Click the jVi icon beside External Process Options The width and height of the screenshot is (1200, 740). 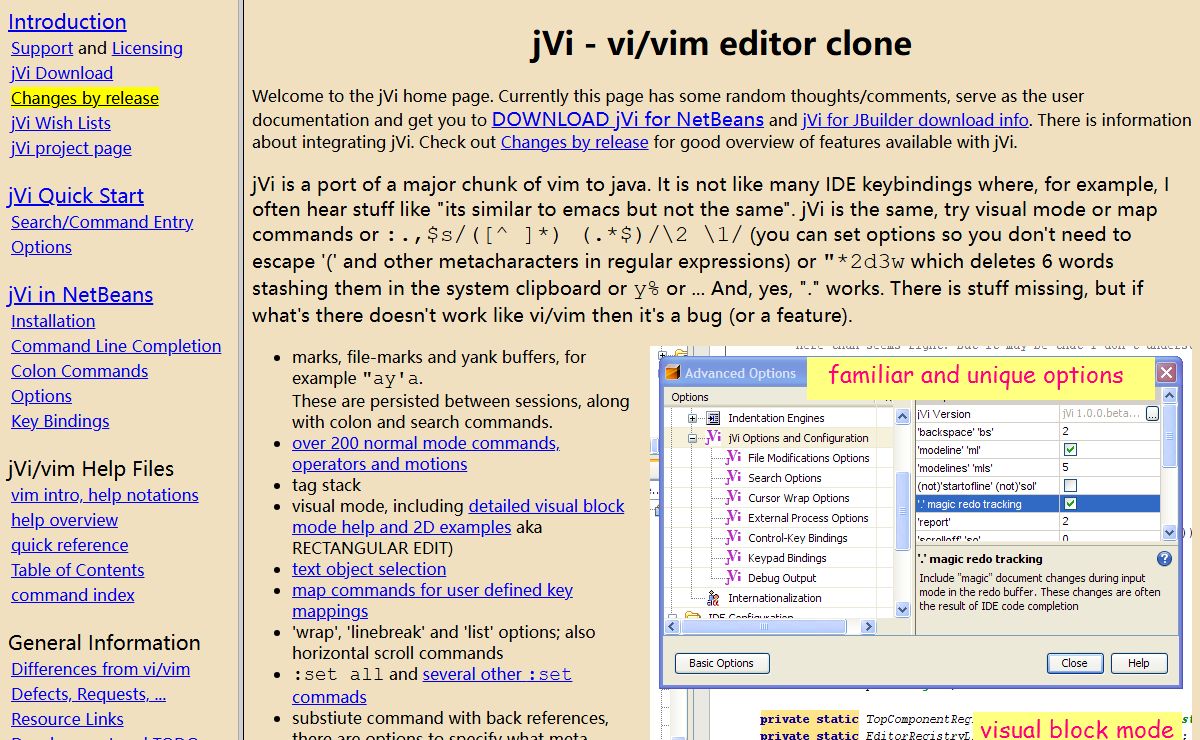point(732,518)
